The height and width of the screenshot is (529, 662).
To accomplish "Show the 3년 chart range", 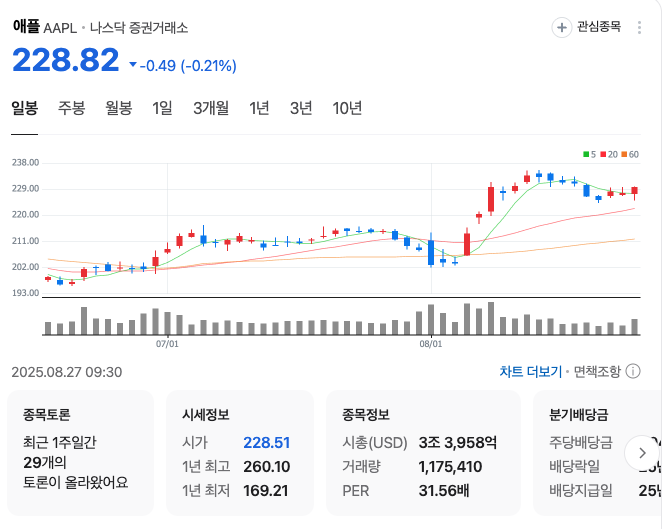I will pos(301,108).
